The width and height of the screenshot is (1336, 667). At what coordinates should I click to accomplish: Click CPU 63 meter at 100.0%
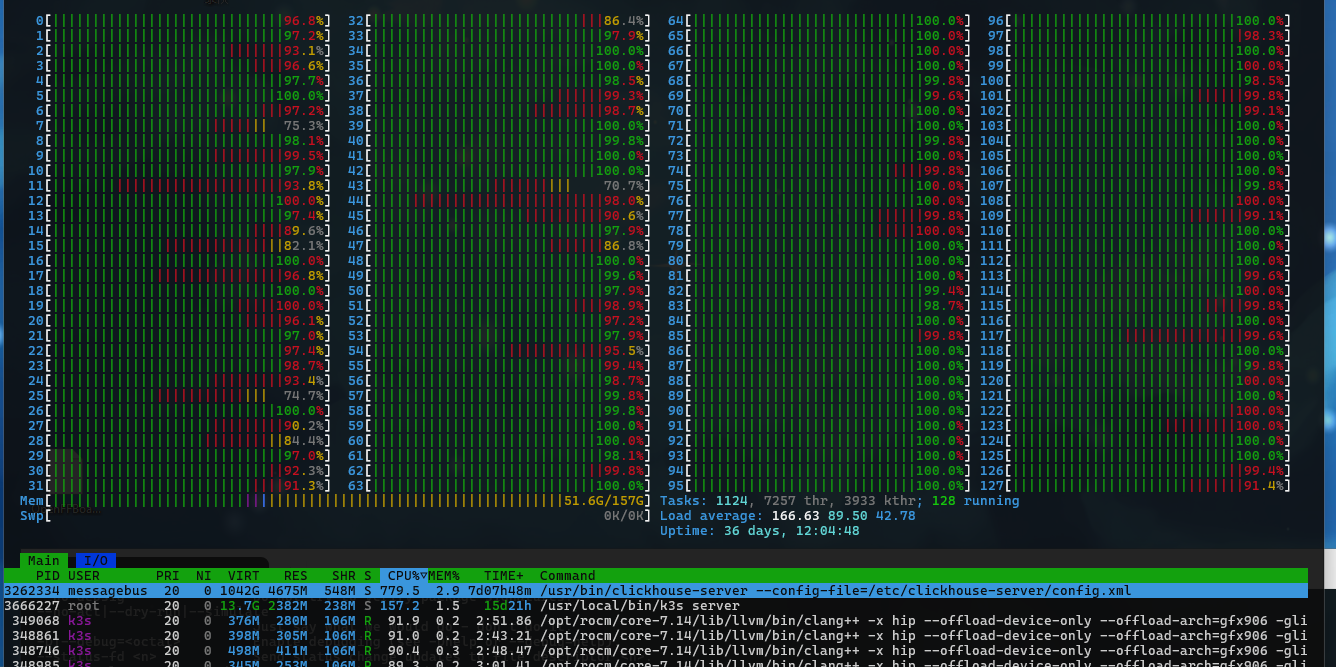(x=500, y=486)
